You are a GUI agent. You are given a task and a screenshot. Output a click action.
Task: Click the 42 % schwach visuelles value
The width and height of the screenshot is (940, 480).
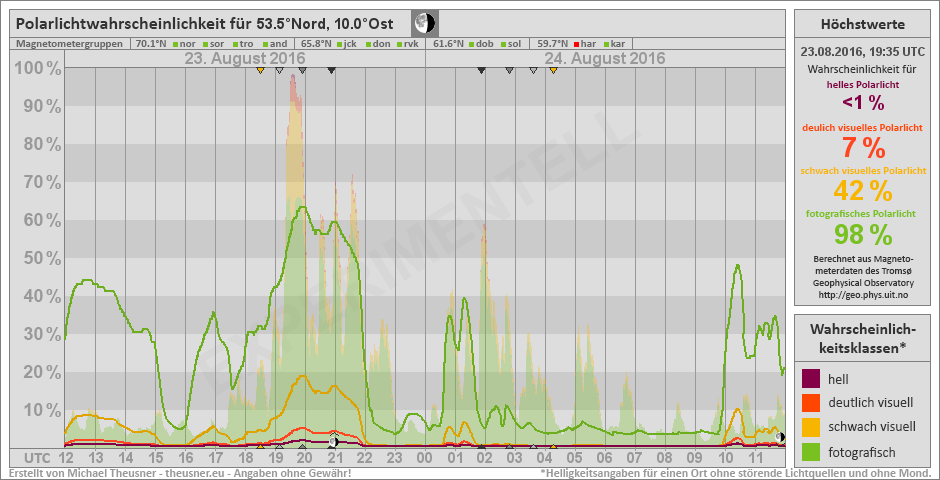point(862,190)
